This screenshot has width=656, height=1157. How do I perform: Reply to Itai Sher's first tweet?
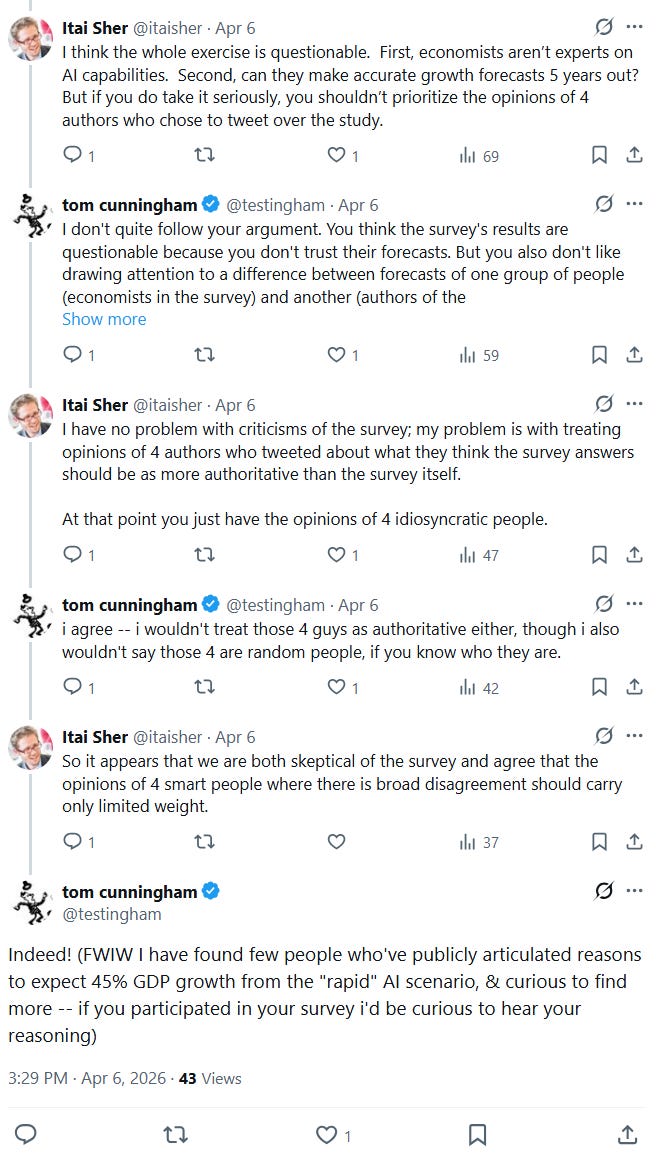pyautogui.click(x=72, y=155)
